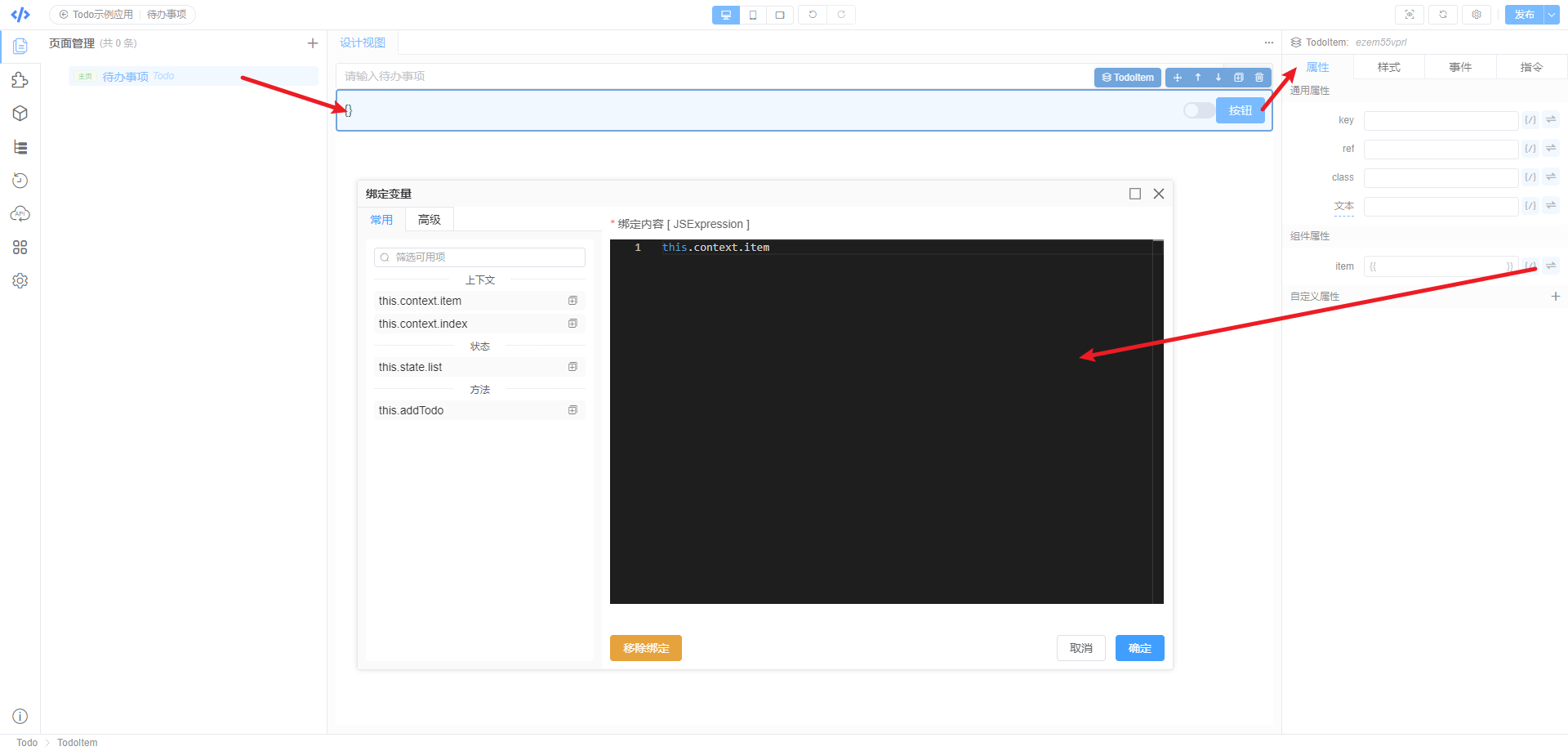The width and height of the screenshot is (1568, 751).
Task: Insert this.addTodo via its icon
Action: [x=572, y=410]
